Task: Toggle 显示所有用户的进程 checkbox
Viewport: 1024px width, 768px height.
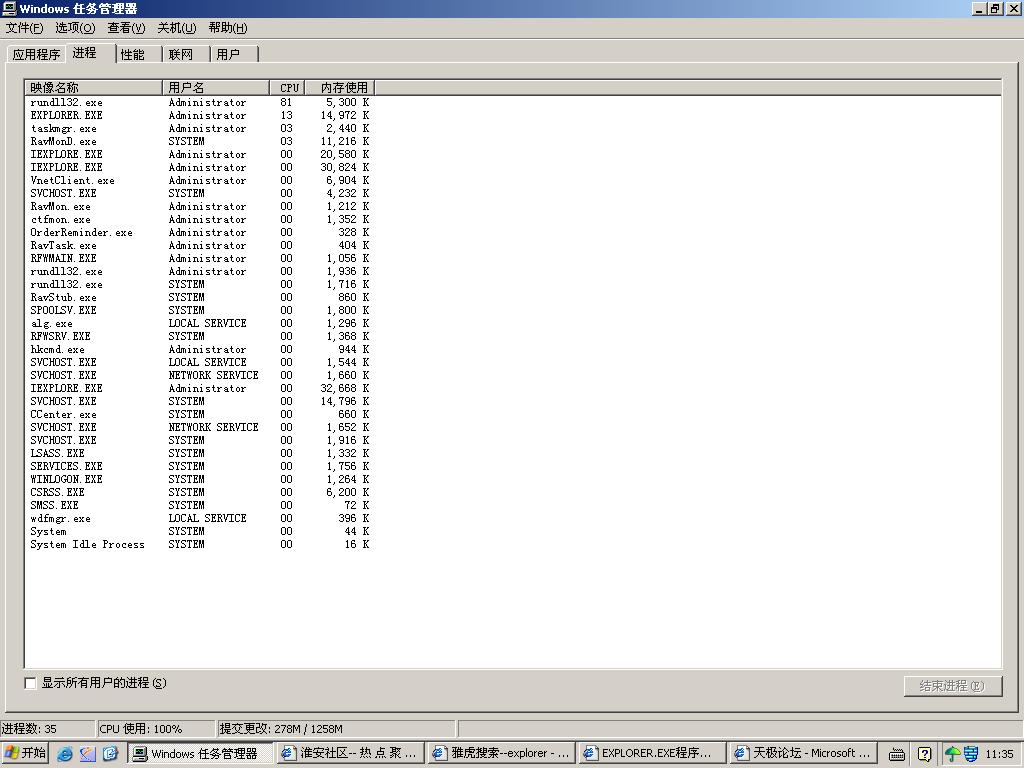Action: [30, 683]
